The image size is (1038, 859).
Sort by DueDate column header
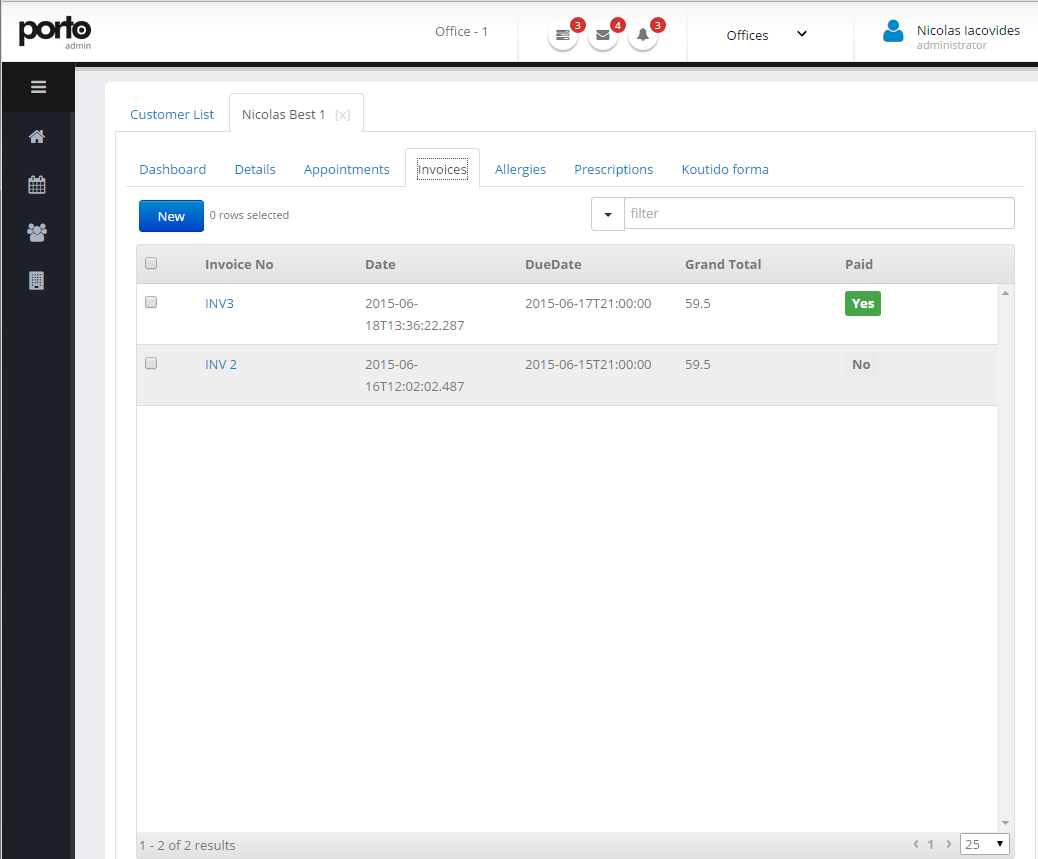coord(553,264)
